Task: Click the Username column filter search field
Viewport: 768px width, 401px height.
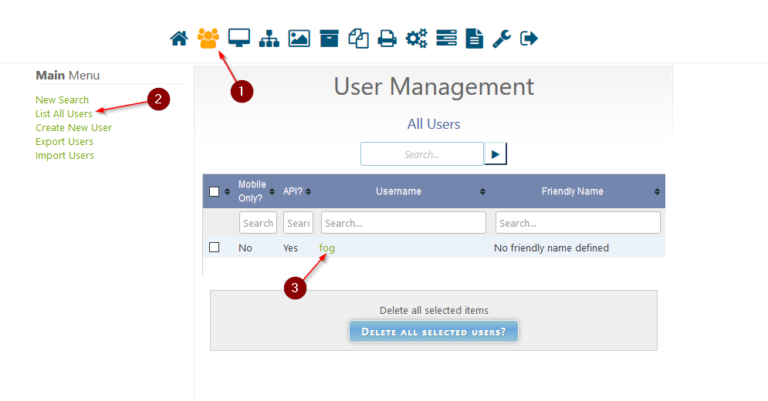Action: click(403, 223)
